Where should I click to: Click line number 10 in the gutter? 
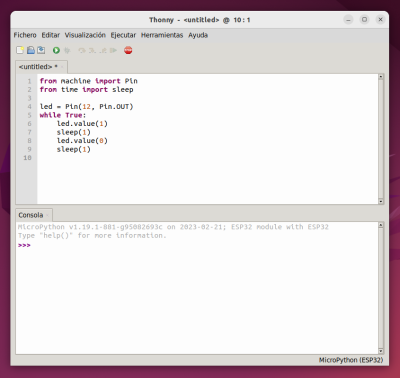27,158
